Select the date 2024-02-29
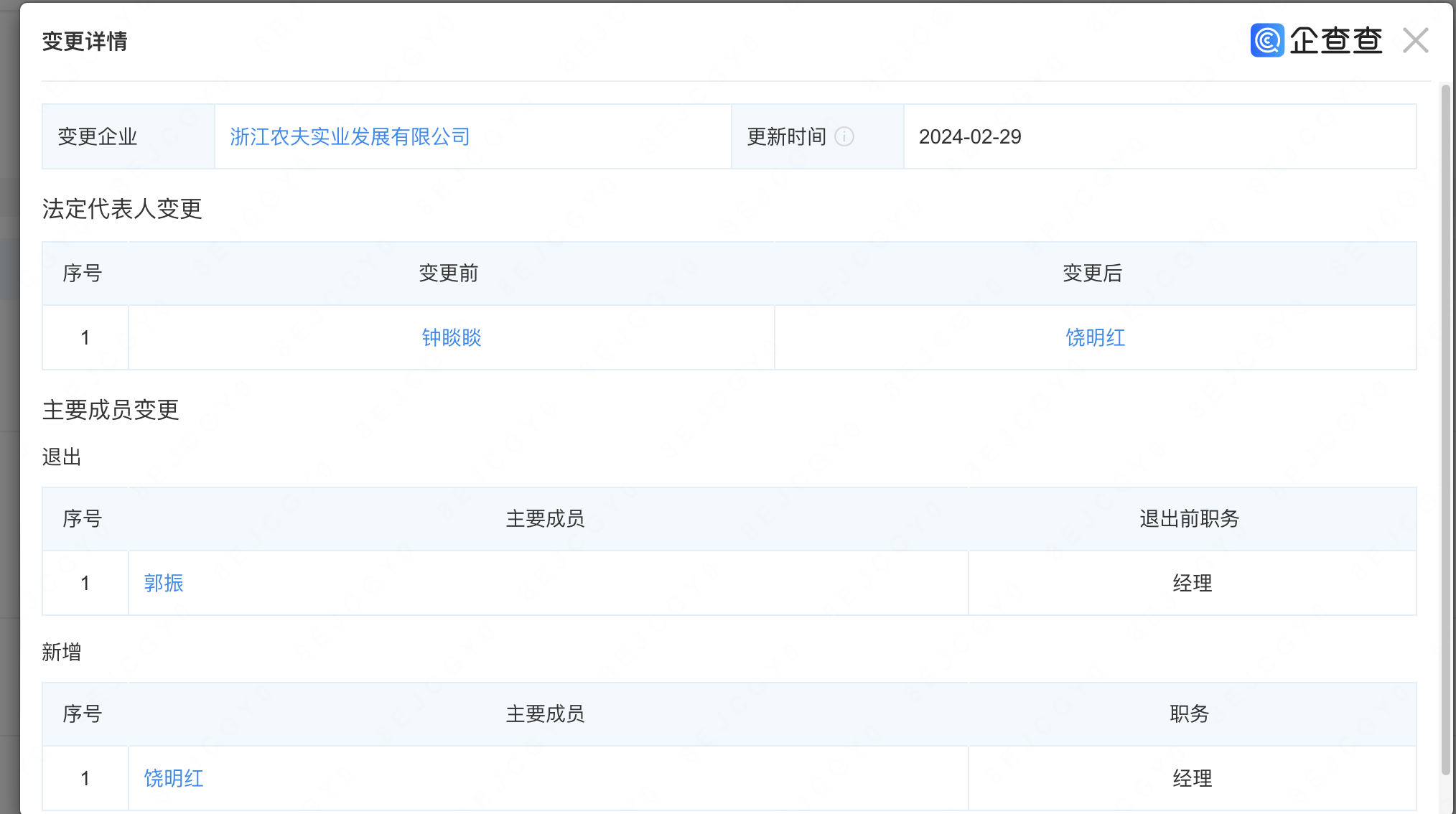Viewport: 1456px width, 814px height. (970, 136)
